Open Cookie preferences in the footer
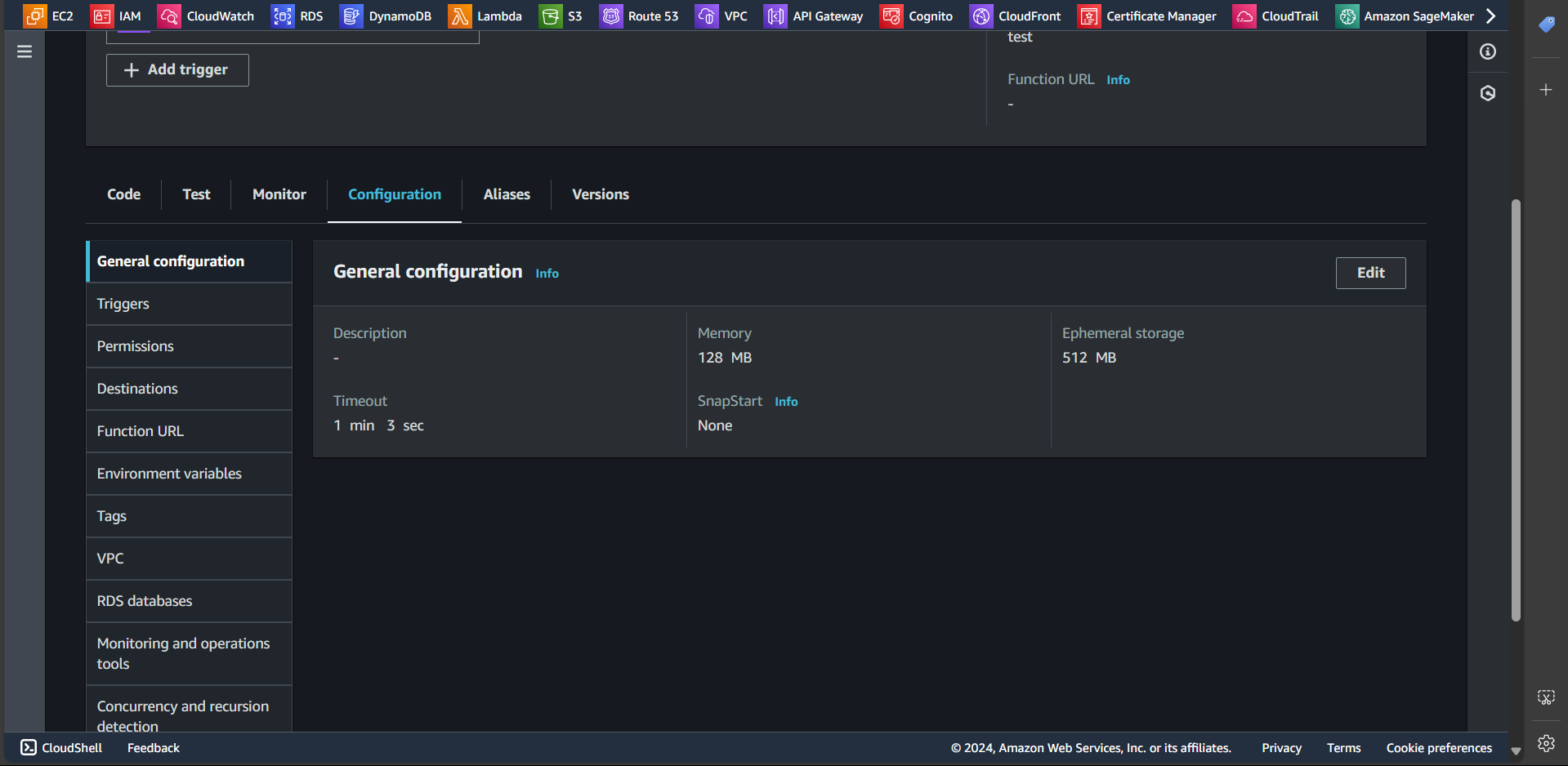1568x766 pixels. pyautogui.click(x=1438, y=748)
